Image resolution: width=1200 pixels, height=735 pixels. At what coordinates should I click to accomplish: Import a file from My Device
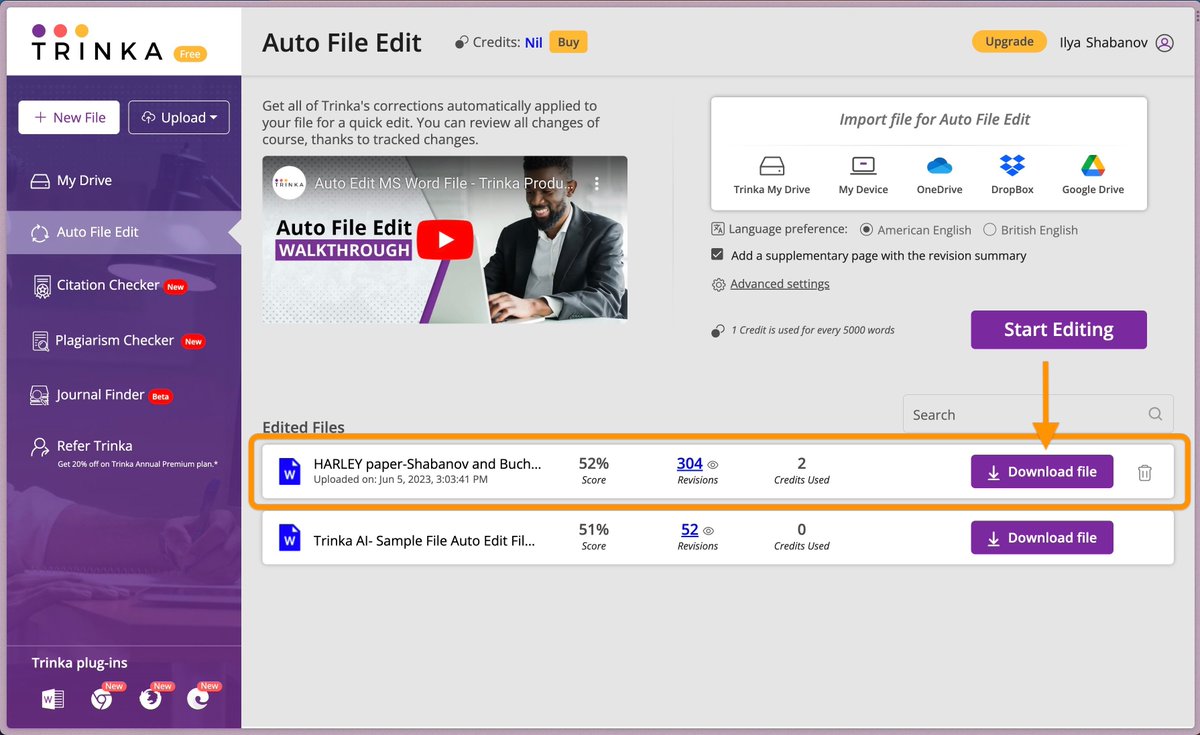pyautogui.click(x=862, y=172)
